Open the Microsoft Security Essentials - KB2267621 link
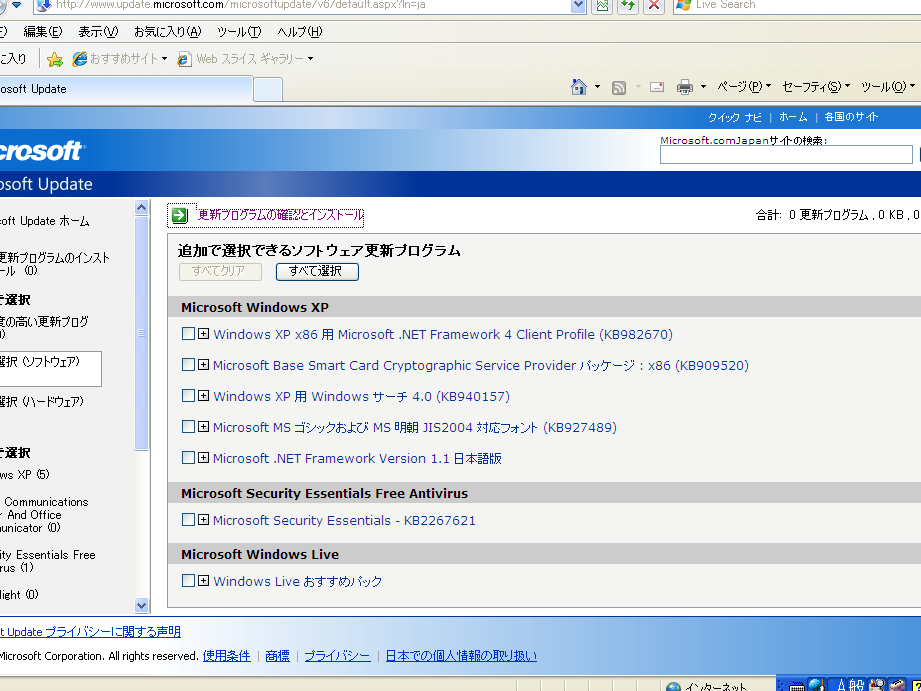 (x=344, y=520)
